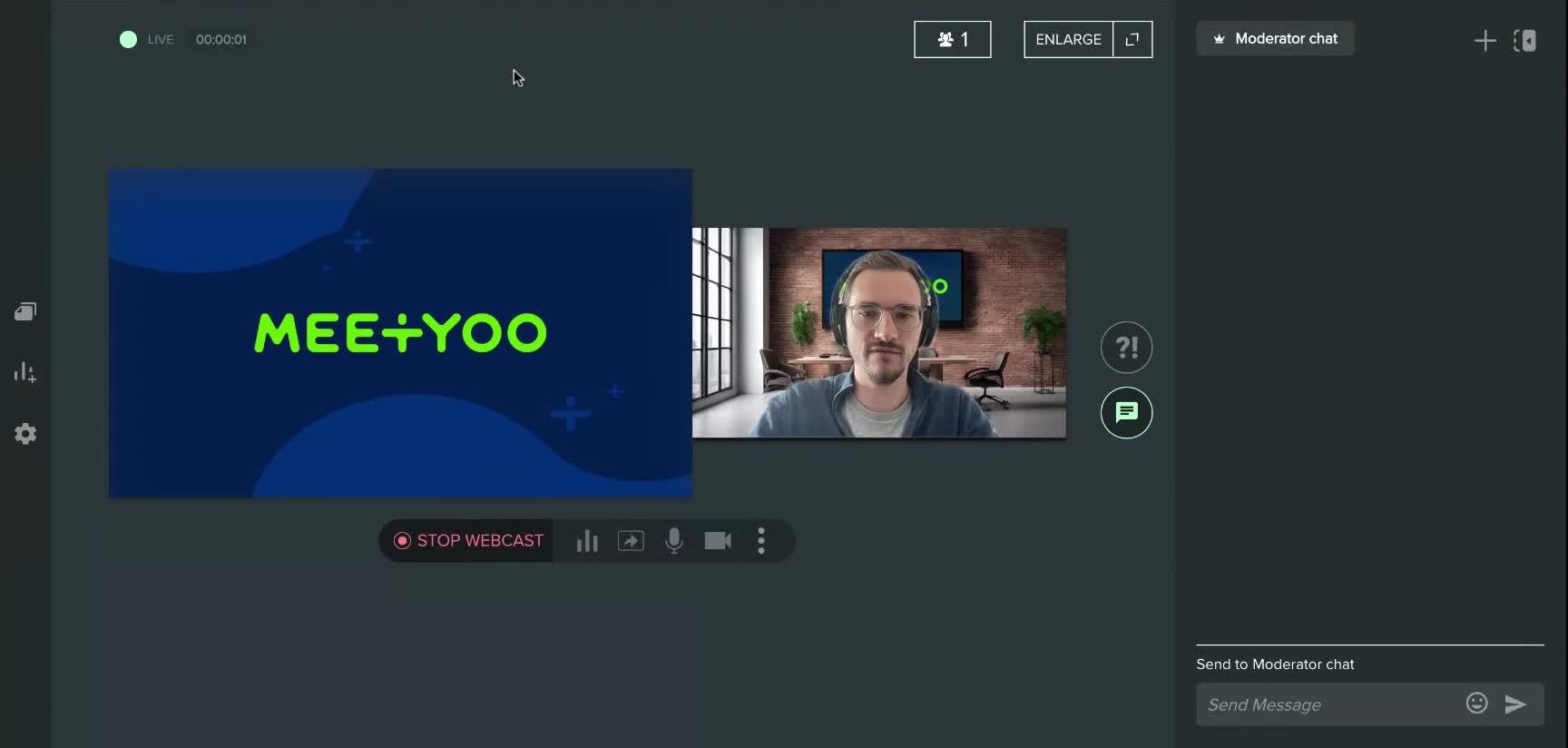Mute the microphone
1568x748 pixels.
(674, 541)
